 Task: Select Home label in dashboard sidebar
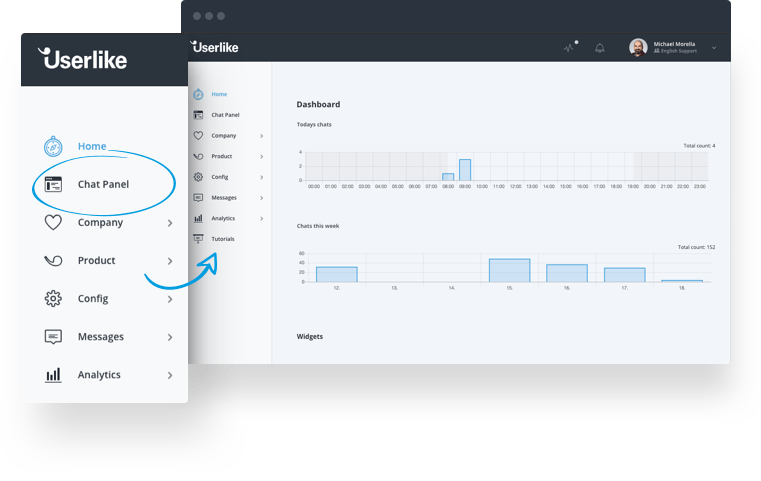[x=219, y=94]
